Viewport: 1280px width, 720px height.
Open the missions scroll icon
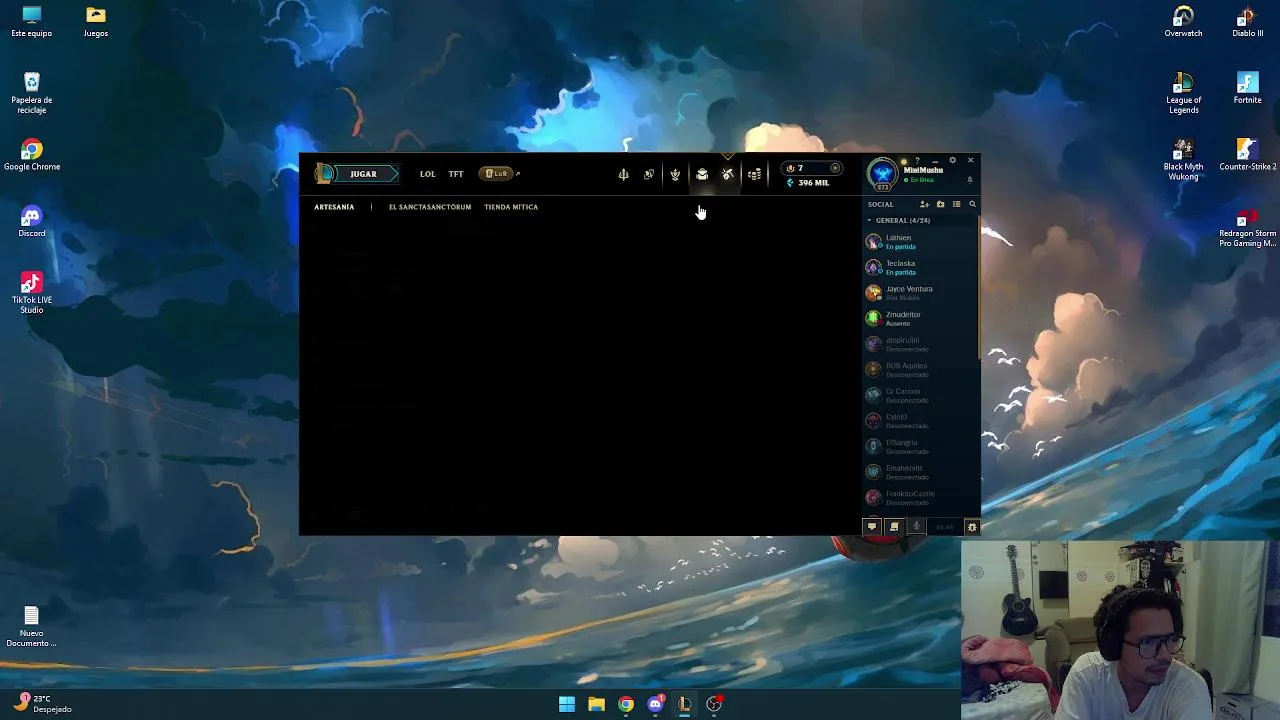click(894, 527)
